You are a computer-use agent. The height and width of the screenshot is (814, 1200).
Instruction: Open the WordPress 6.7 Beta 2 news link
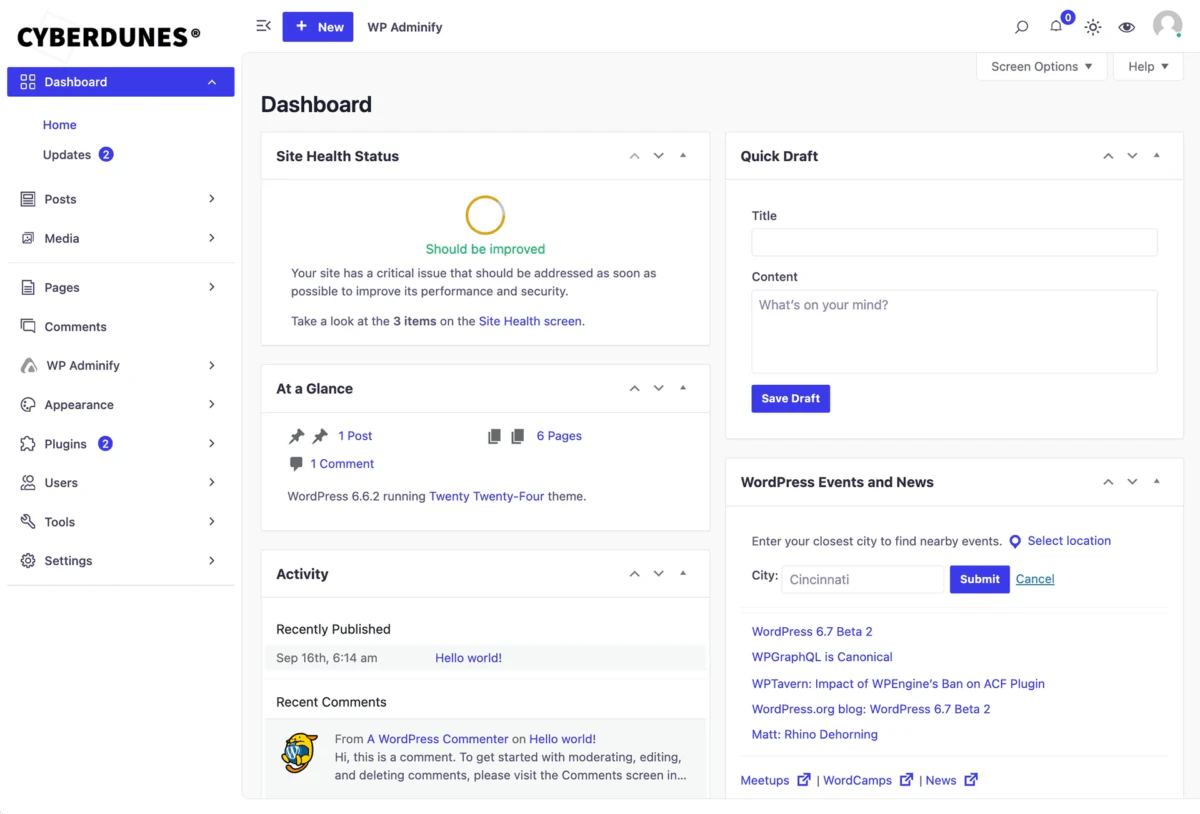click(812, 631)
